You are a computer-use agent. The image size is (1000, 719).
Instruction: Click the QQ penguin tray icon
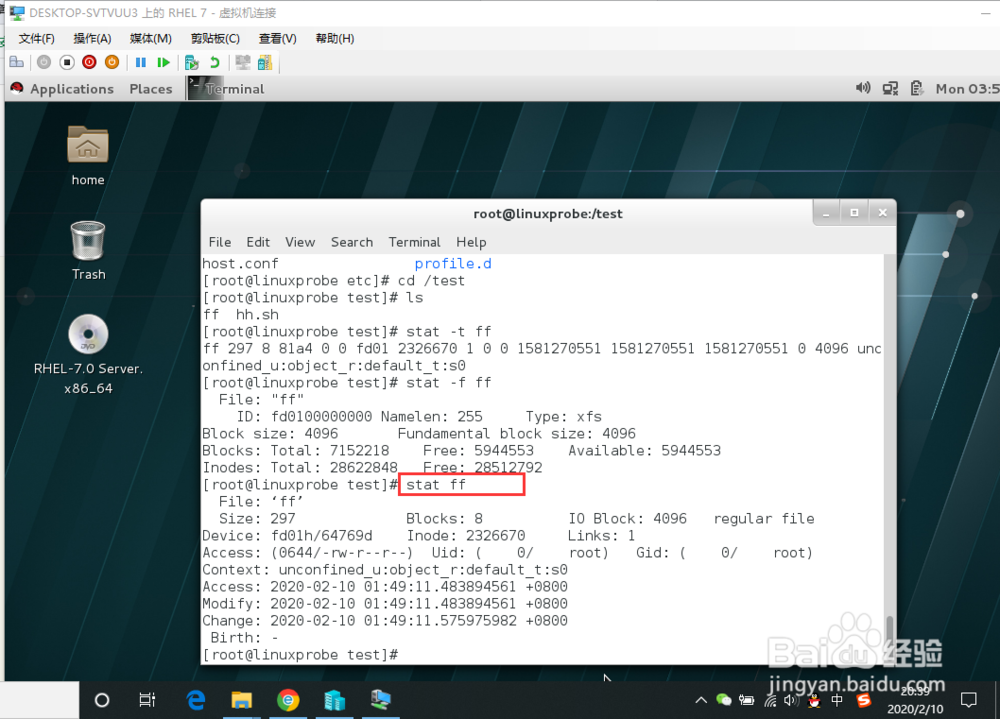814,700
